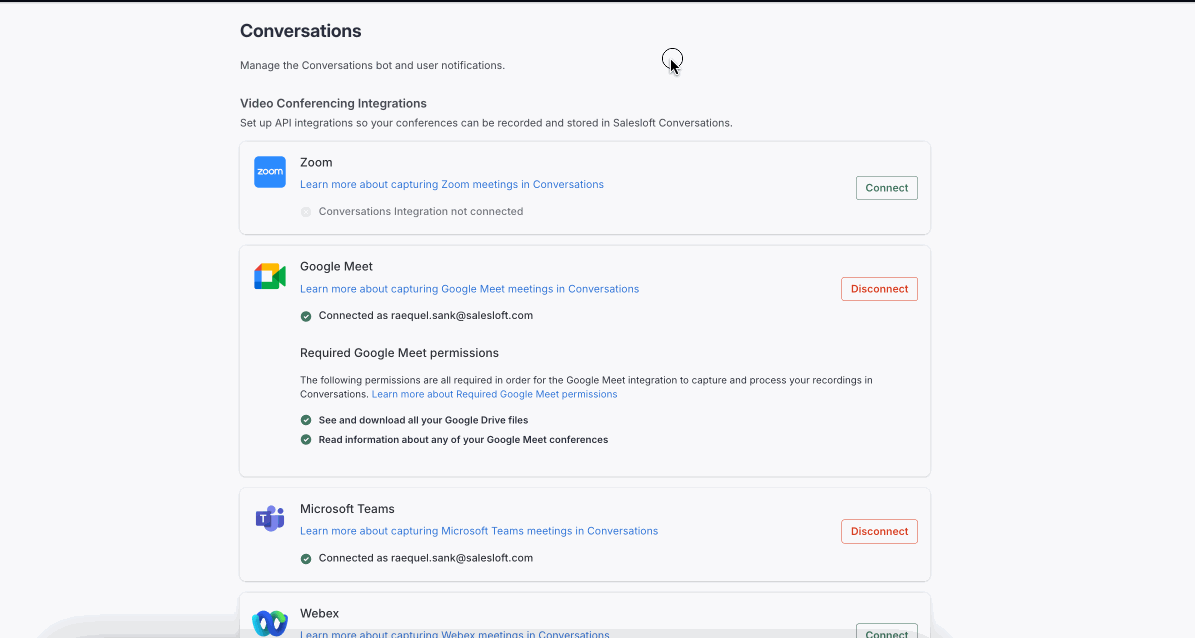Open the link about capturing Zoom meetings

tap(452, 185)
